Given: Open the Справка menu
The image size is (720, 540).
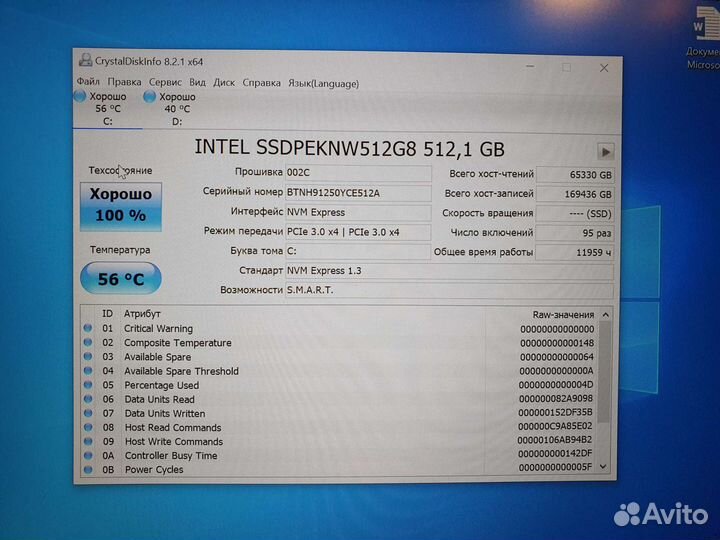Looking at the screenshot, I should coord(261,83).
